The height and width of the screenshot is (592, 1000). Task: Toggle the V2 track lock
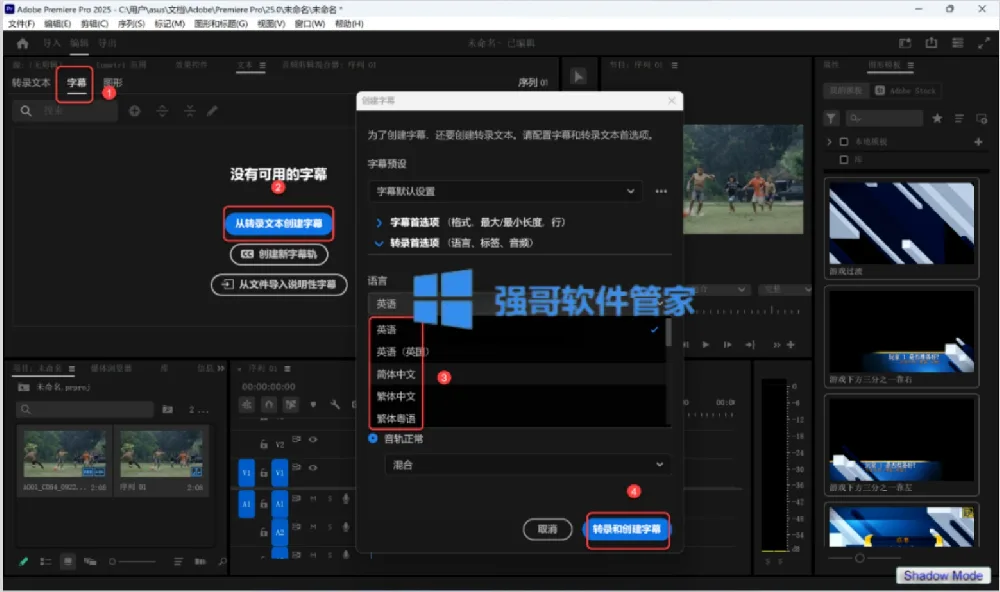[263, 444]
